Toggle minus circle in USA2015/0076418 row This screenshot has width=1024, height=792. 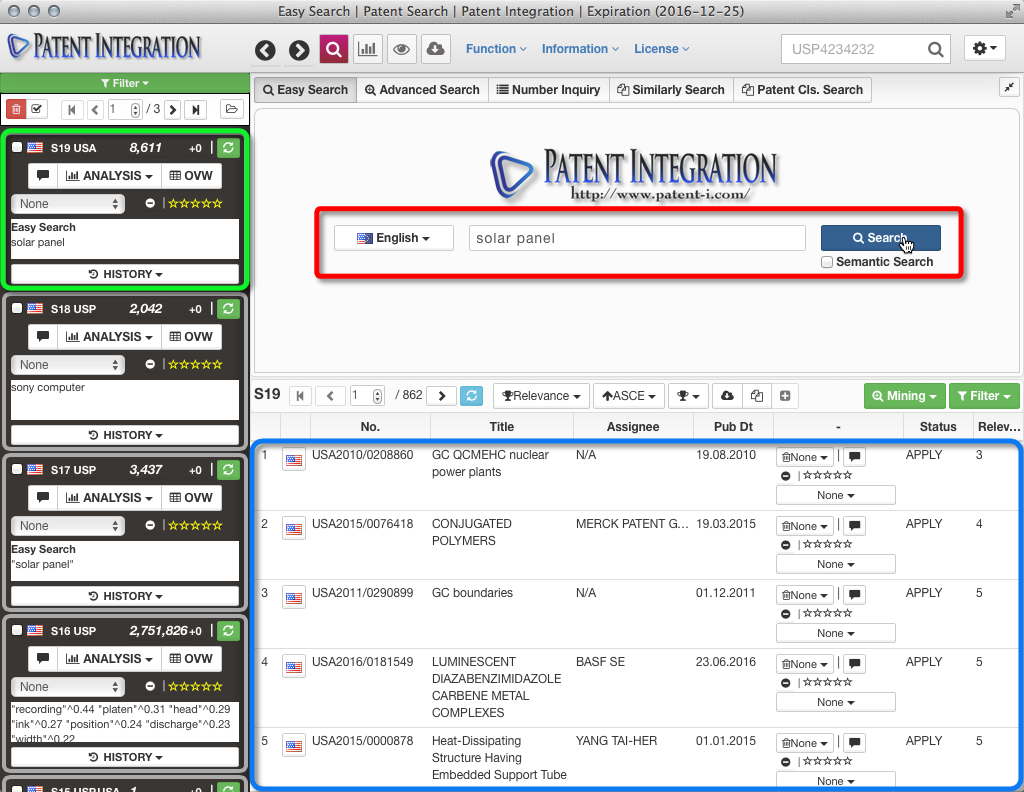(786, 545)
